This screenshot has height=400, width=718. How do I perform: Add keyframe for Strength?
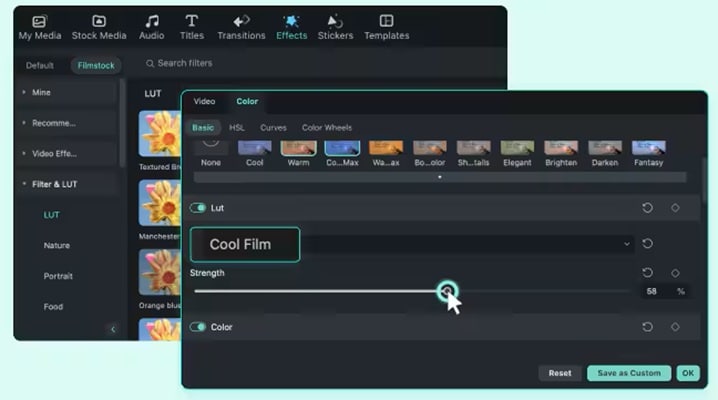click(675, 273)
